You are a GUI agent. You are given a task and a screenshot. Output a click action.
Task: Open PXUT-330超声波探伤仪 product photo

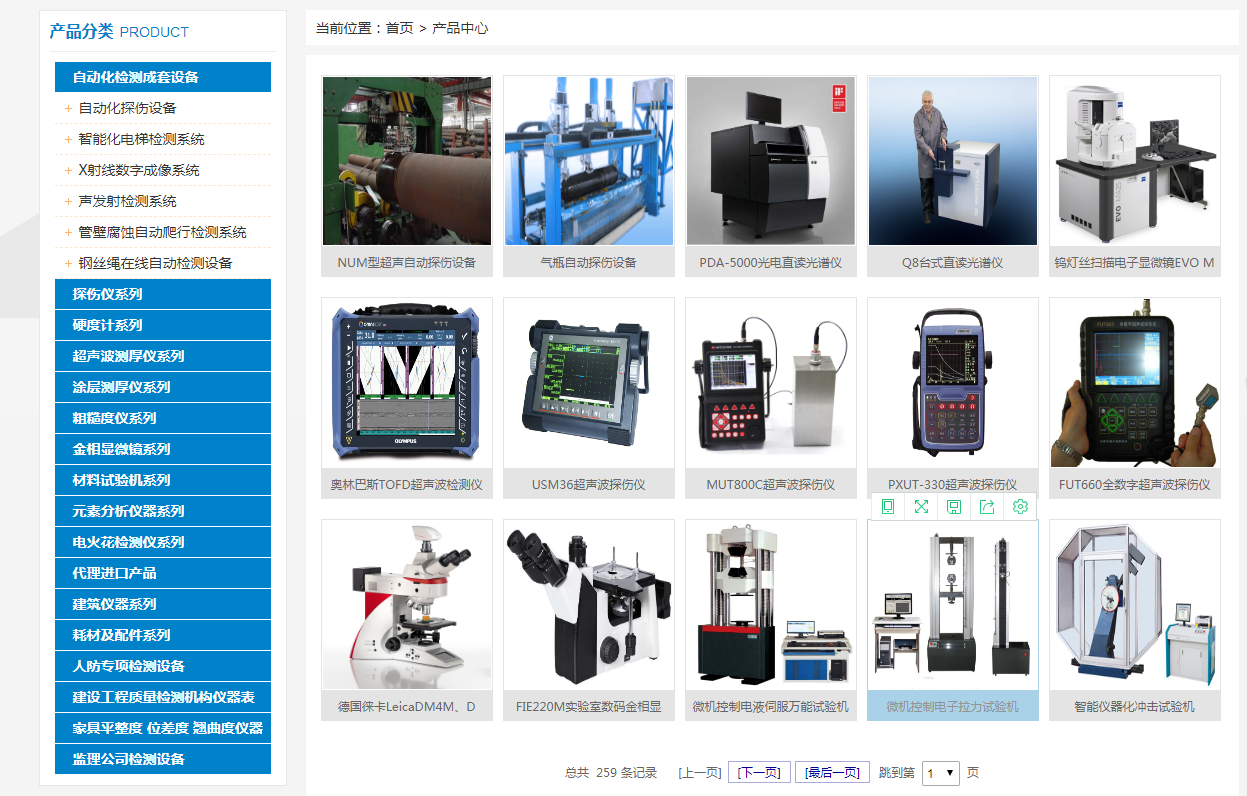coord(953,383)
